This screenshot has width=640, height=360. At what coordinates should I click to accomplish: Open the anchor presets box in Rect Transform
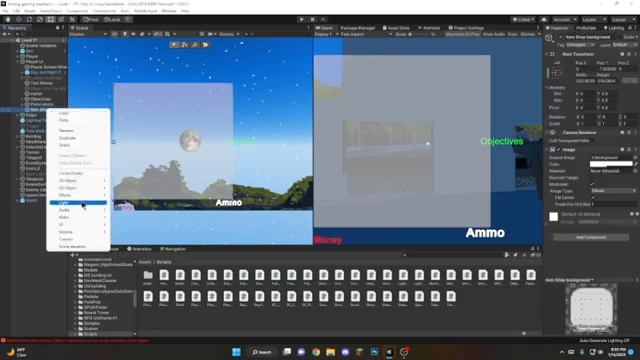pyautogui.click(x=556, y=73)
